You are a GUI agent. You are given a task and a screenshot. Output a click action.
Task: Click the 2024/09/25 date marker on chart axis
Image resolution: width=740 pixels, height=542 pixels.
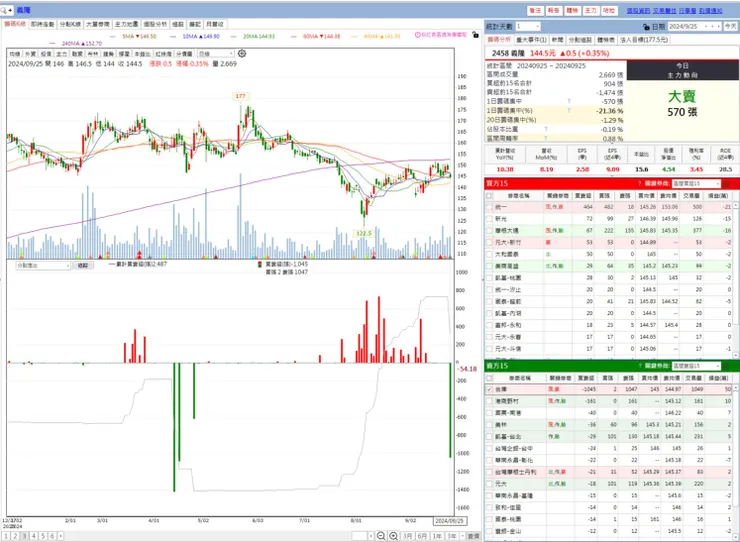[449, 521]
